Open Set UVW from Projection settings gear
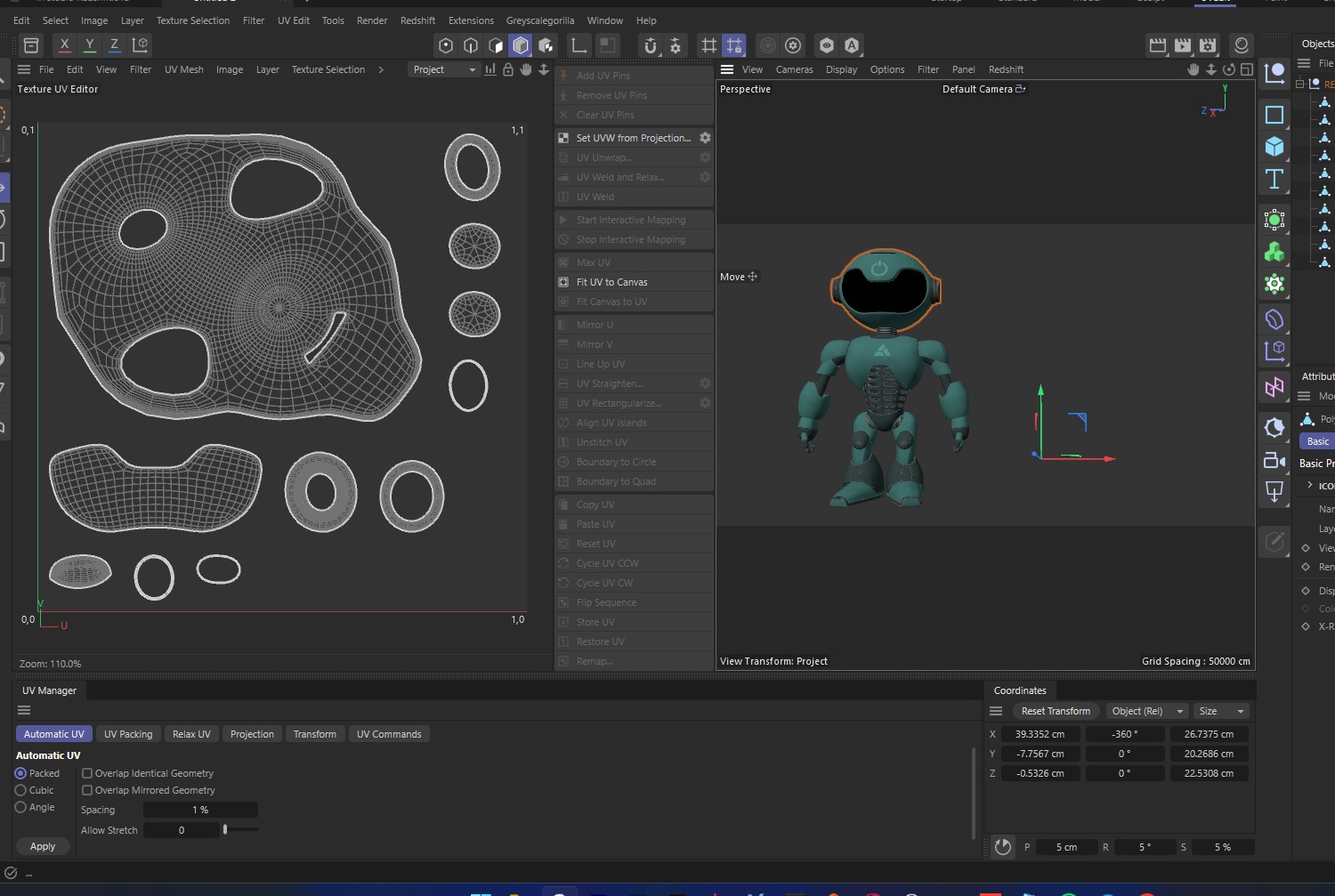The image size is (1335, 896). [705, 138]
